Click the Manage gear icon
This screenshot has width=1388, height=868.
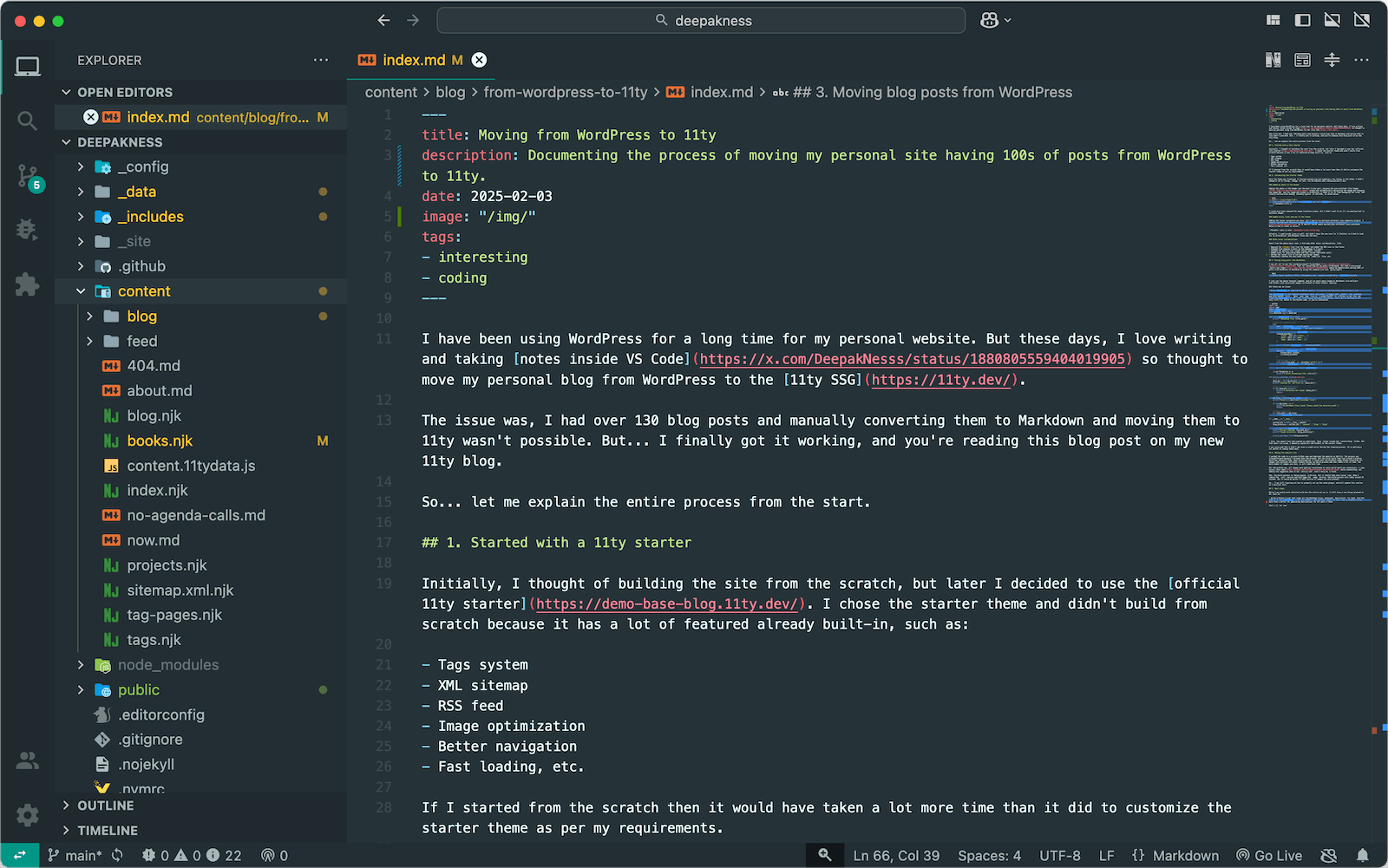click(27, 815)
